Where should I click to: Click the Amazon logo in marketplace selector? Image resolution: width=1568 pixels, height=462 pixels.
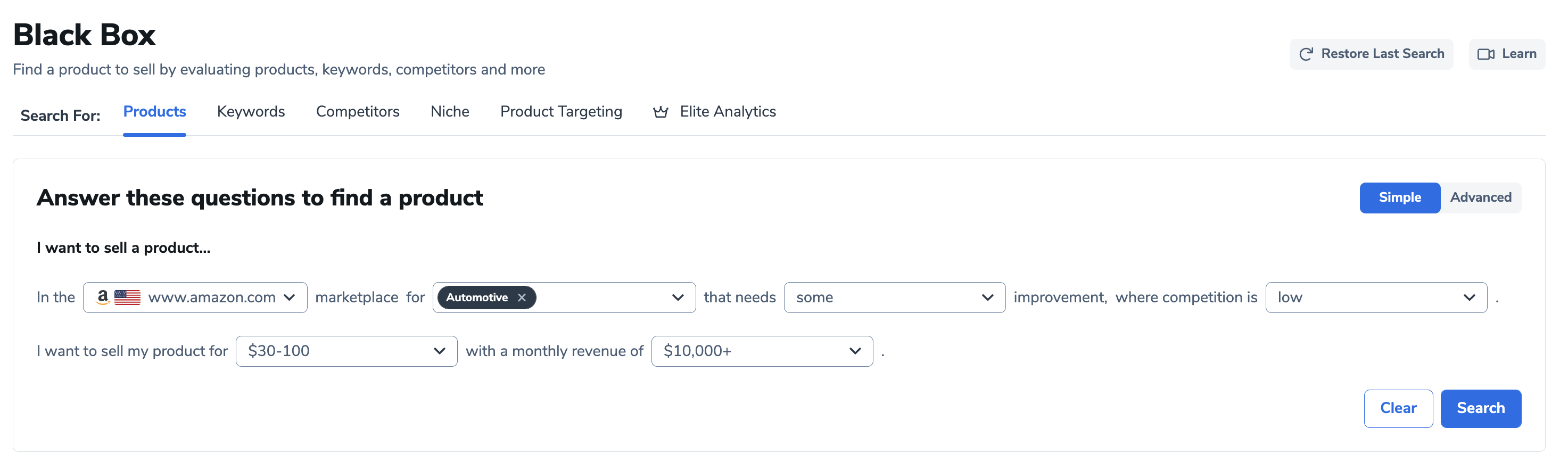(103, 297)
